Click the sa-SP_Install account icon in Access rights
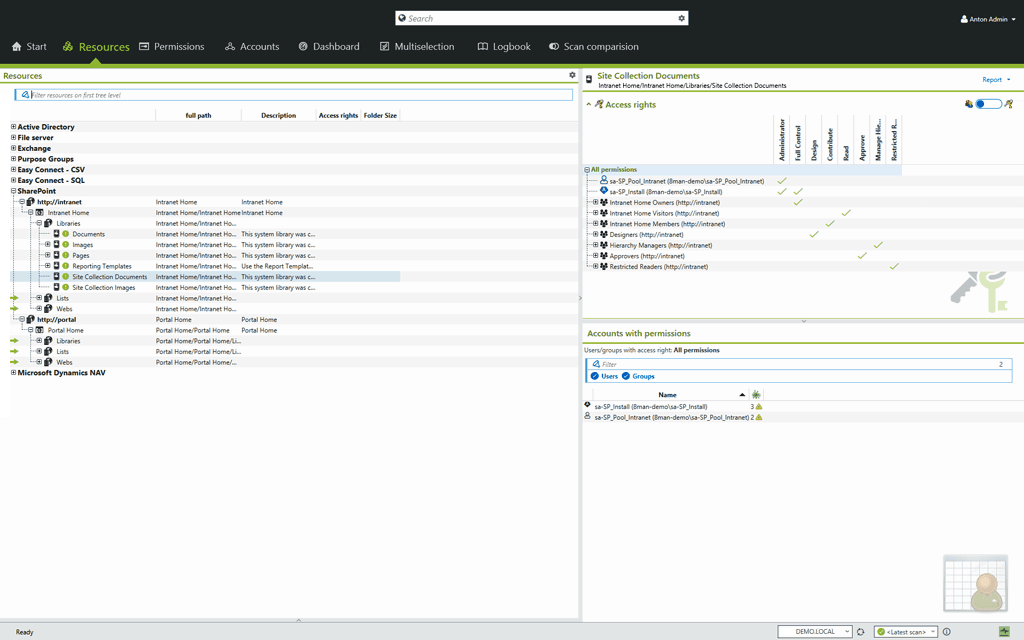1024x640 pixels. [x=603, y=191]
